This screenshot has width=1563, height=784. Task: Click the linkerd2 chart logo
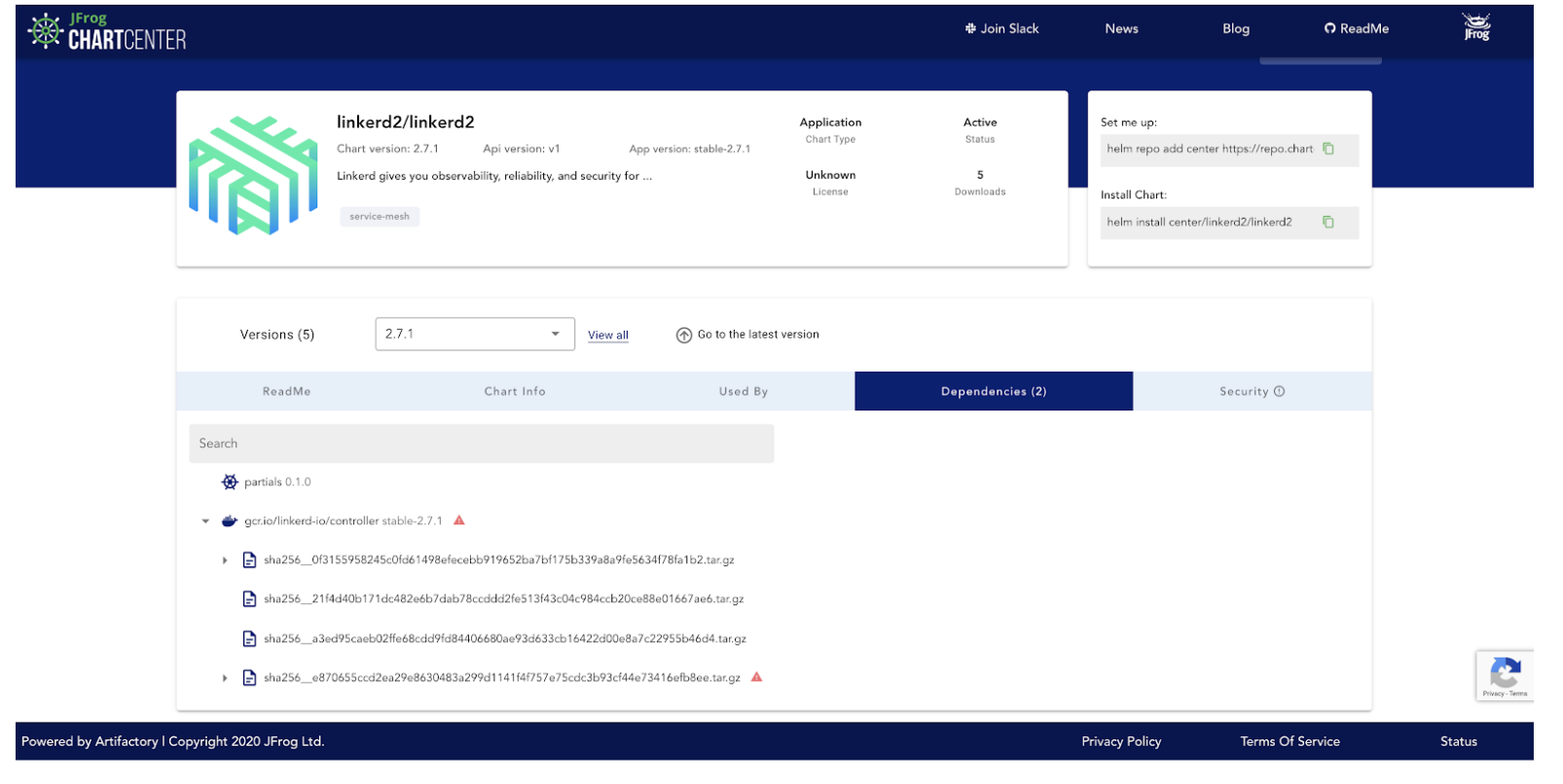pos(253,176)
